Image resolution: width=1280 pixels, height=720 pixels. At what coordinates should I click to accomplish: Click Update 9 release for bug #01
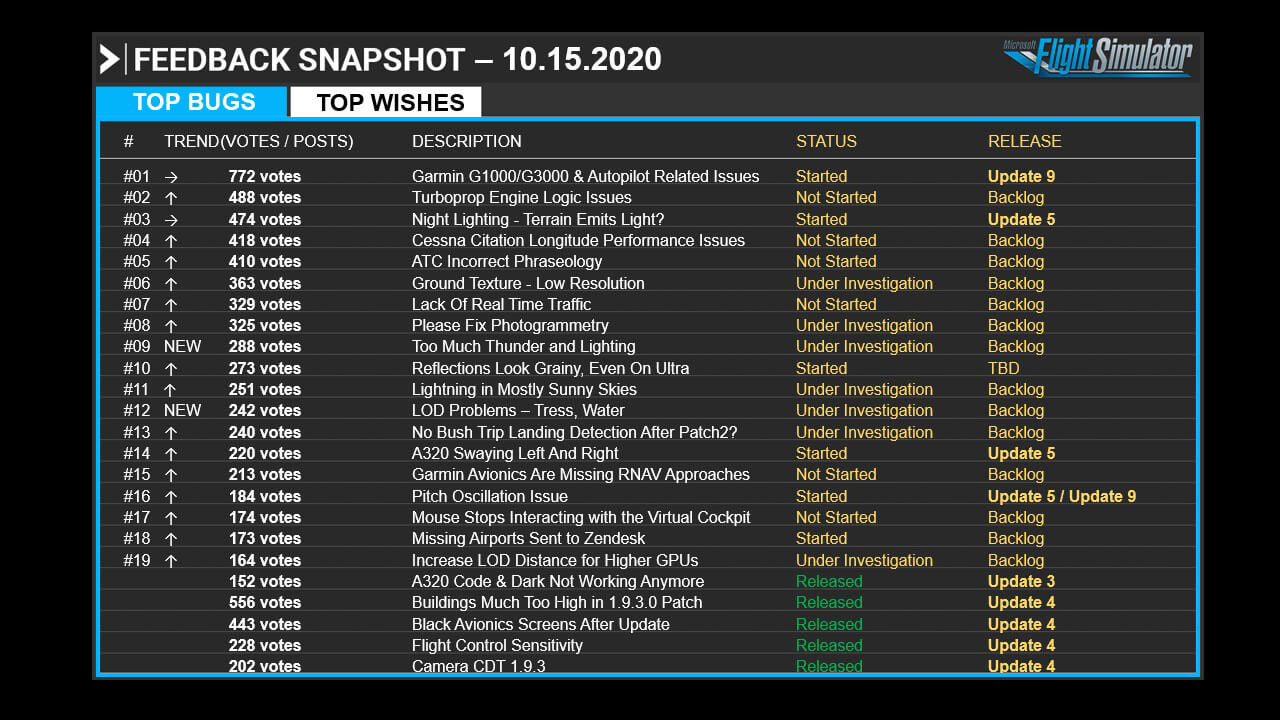(1021, 177)
